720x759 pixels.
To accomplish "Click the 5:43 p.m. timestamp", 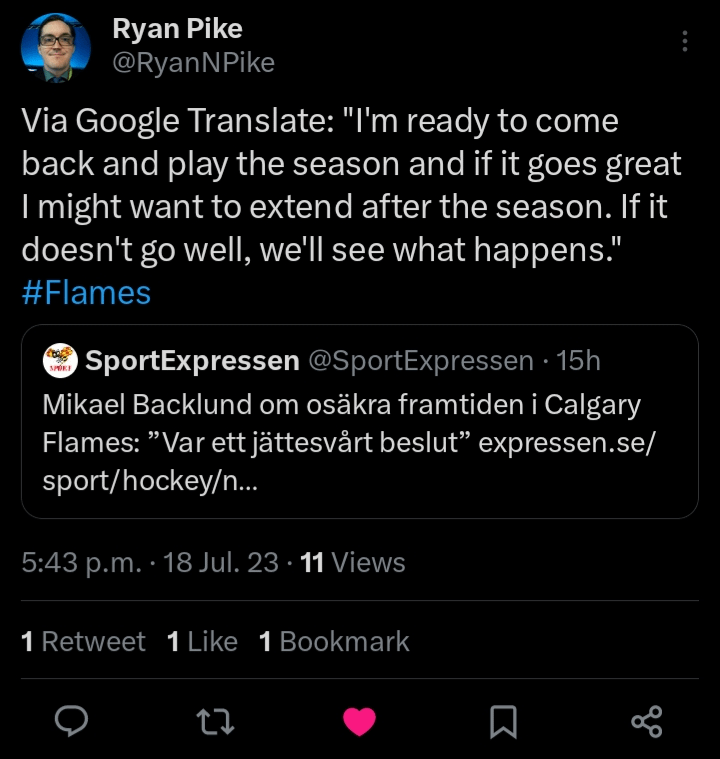I will (82, 562).
